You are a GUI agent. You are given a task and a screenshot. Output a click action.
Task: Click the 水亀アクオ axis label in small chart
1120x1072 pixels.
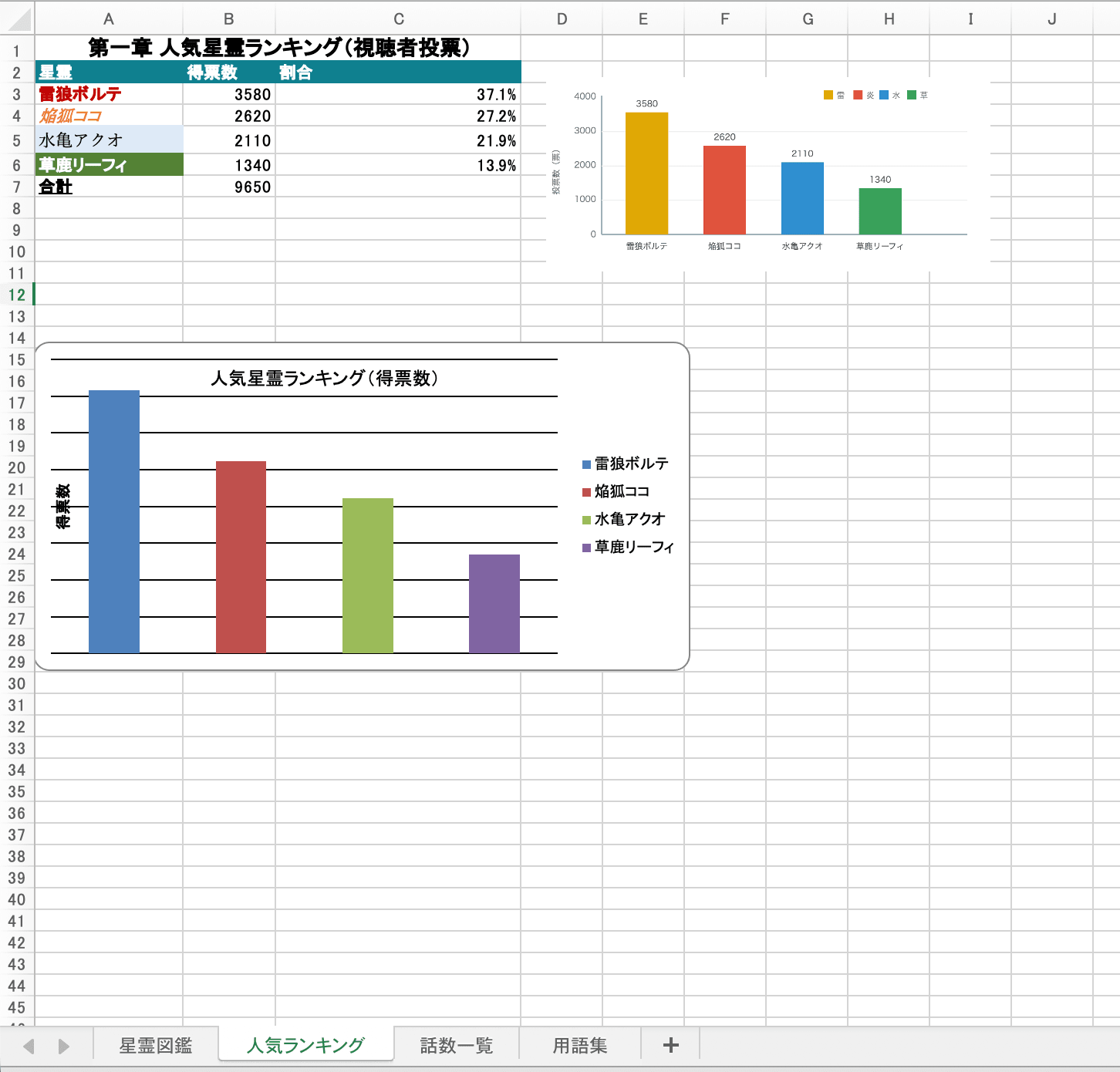[802, 246]
